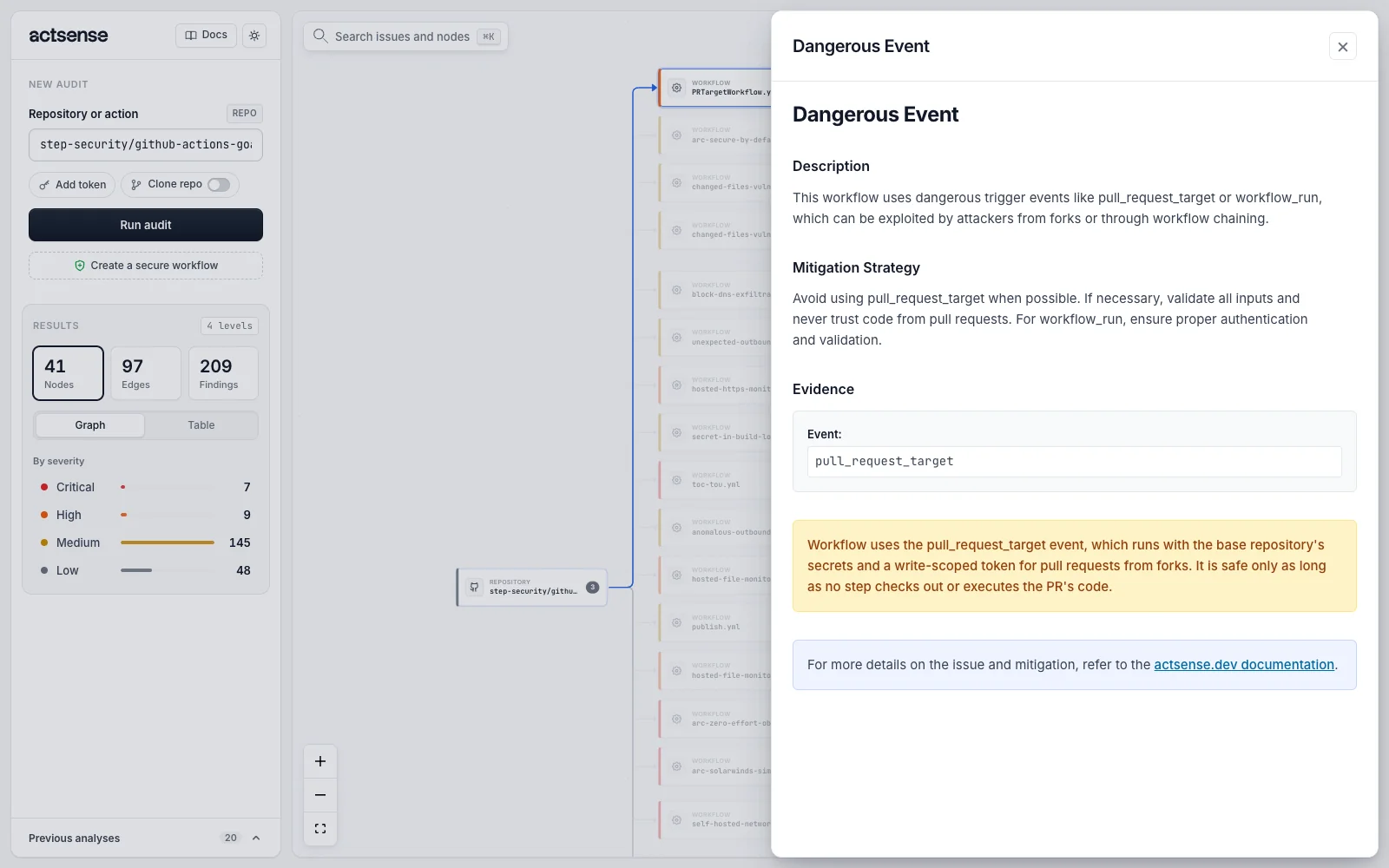Click the pull_request_target evidence field

(x=1075, y=462)
